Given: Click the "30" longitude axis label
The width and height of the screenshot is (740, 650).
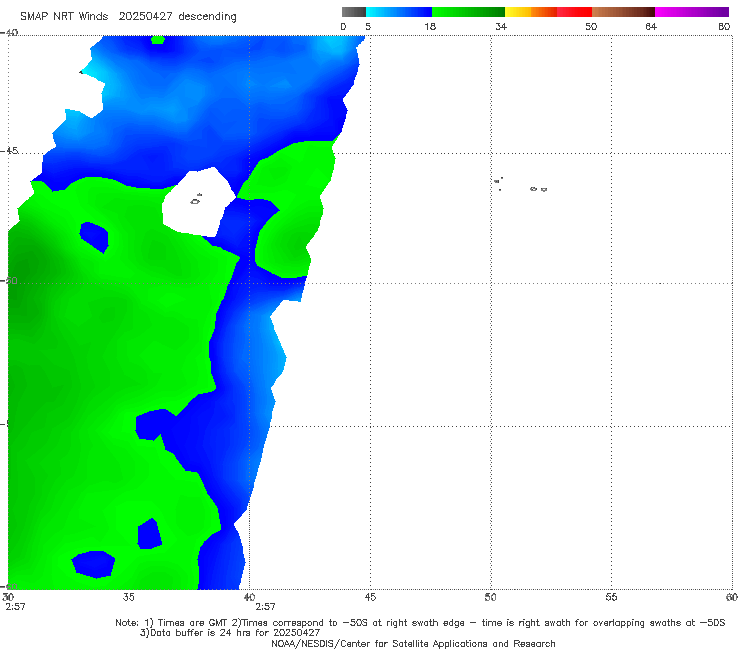Looking at the screenshot, I should tap(8, 597).
